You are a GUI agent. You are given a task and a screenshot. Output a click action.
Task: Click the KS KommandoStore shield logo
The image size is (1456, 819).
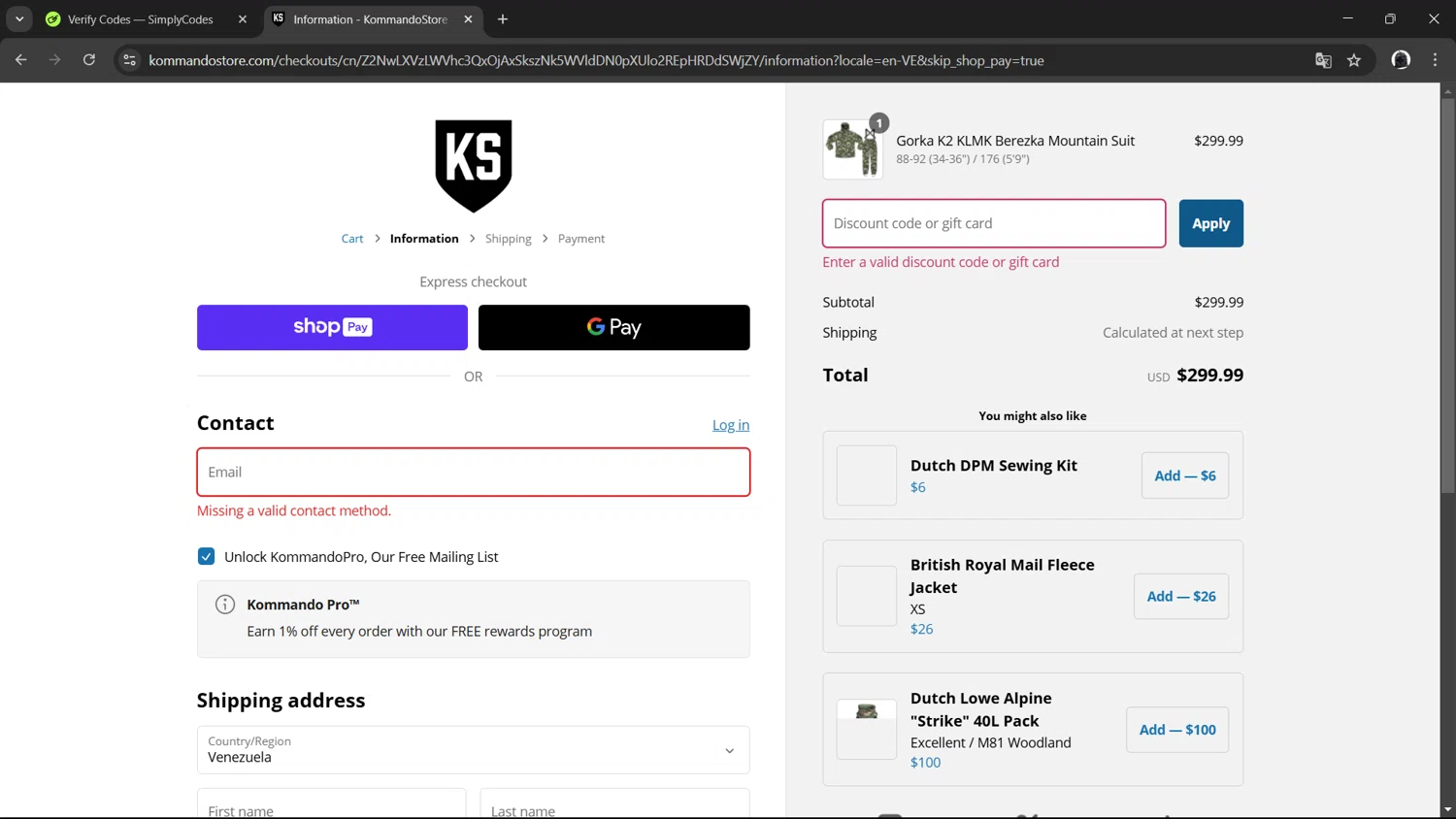(x=474, y=166)
